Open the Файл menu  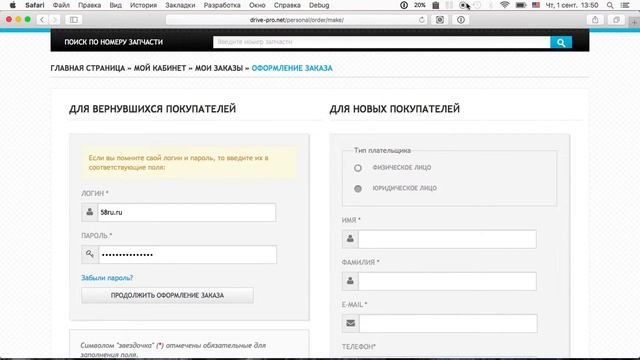61,5
